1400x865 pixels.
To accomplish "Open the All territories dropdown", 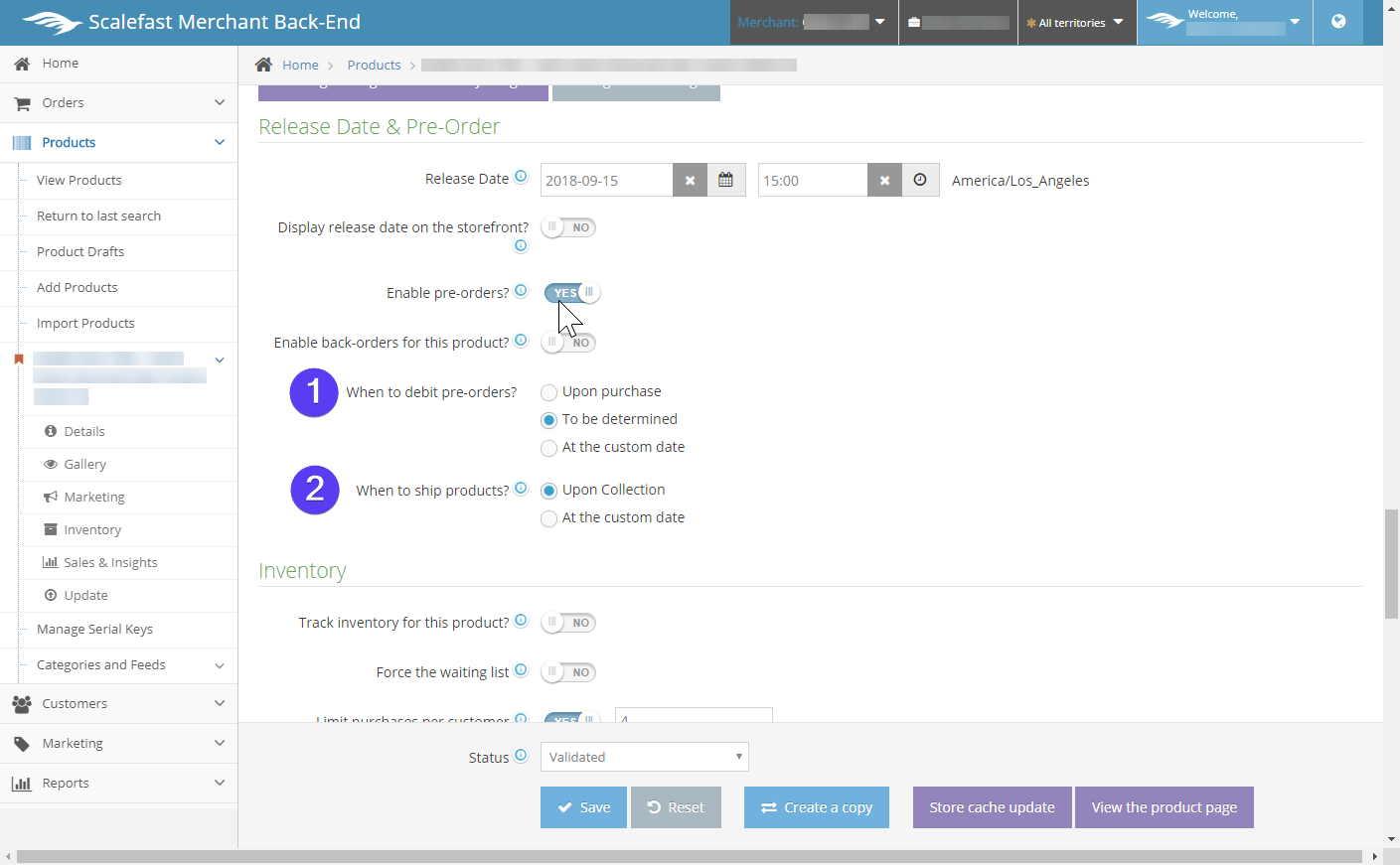I will (x=1076, y=22).
